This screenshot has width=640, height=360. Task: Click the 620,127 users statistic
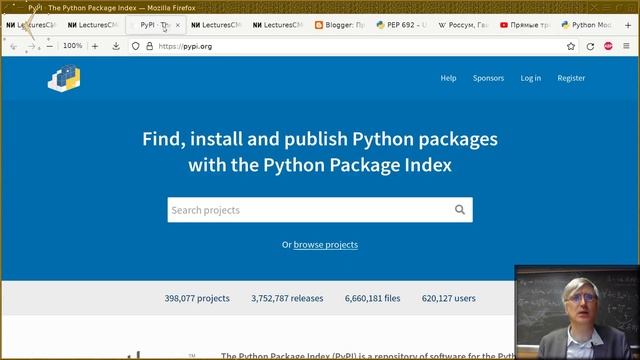pos(449,298)
